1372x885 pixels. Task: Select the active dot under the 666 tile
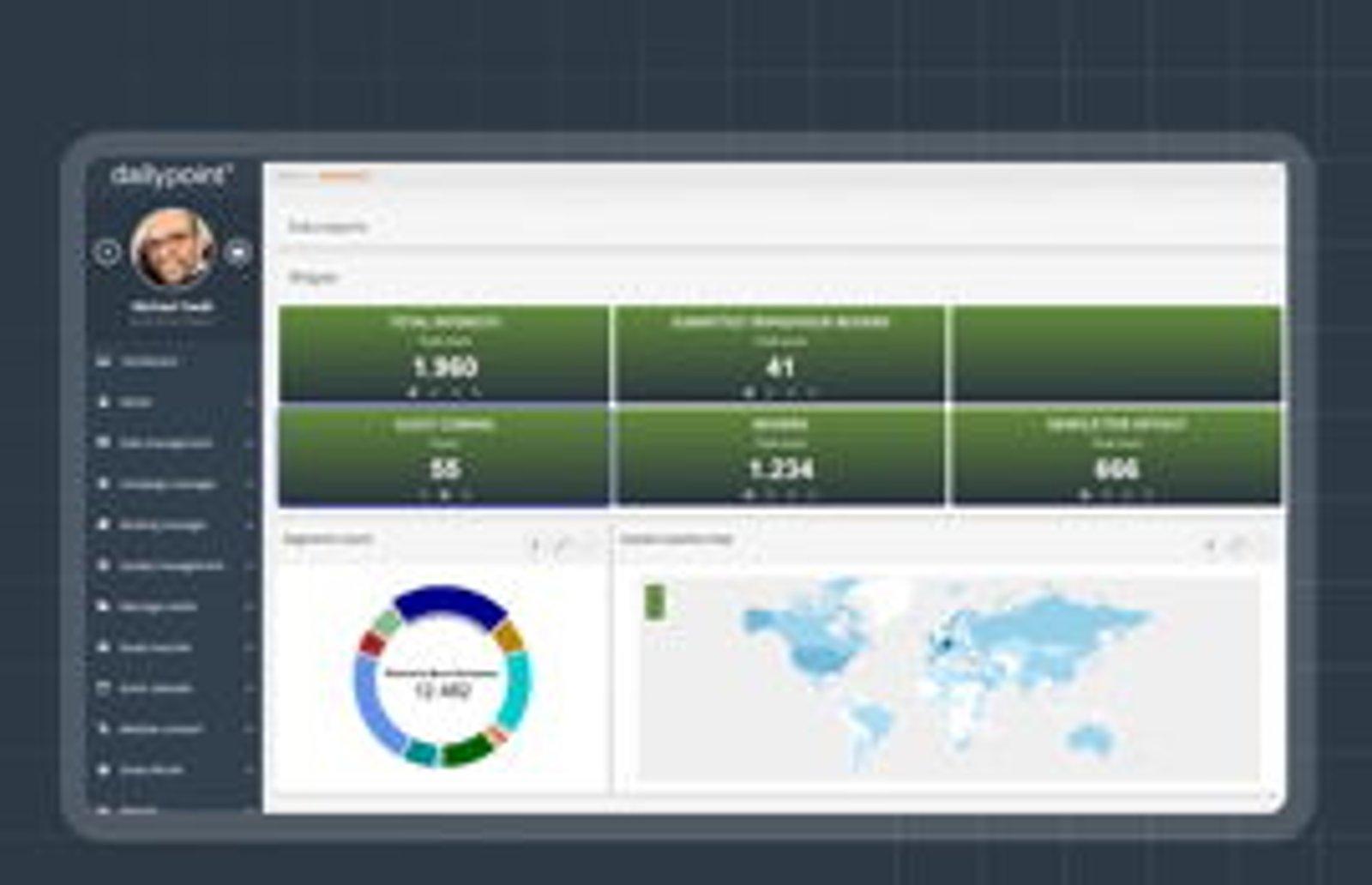(1085, 495)
